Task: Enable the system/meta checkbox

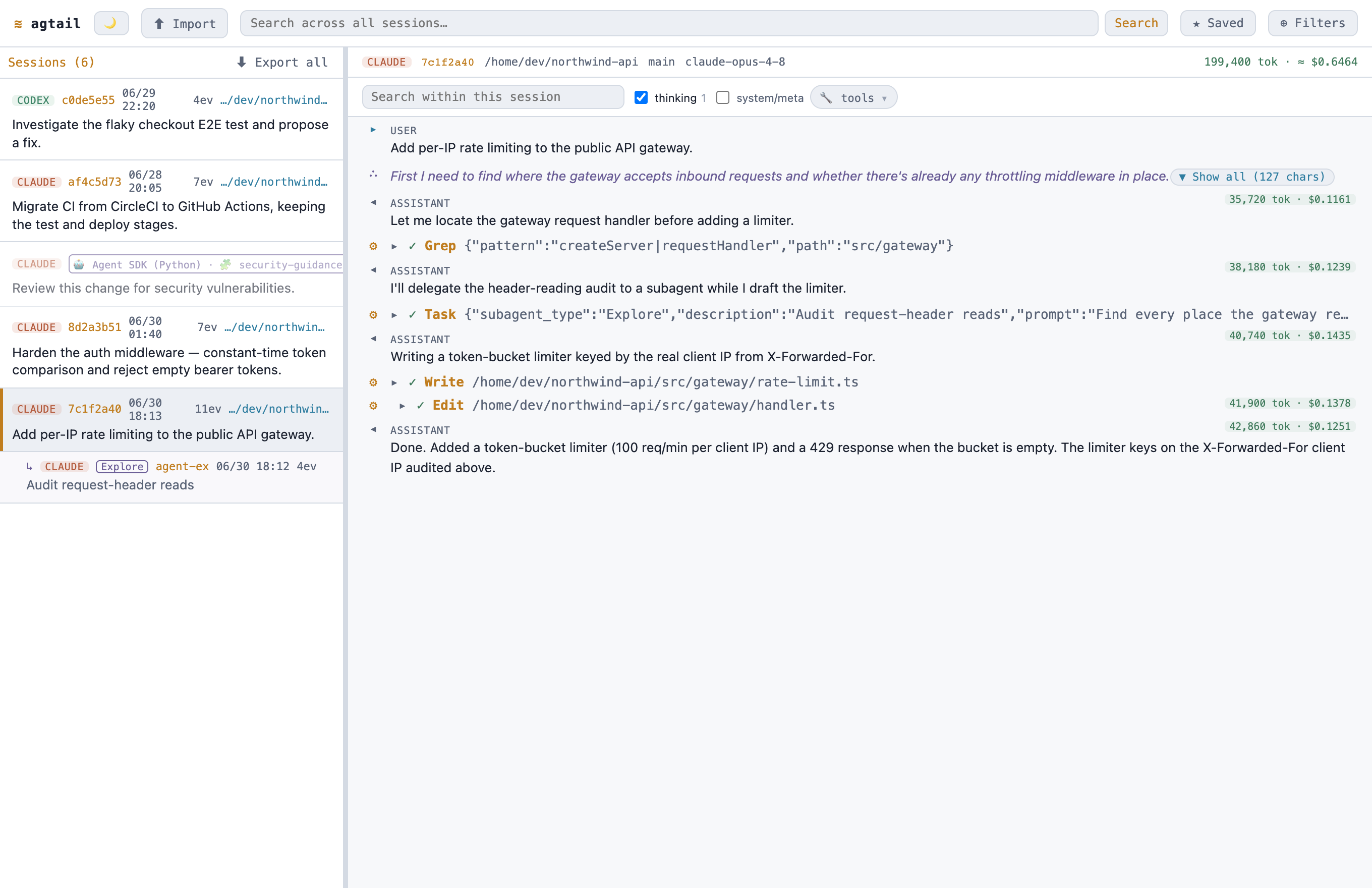Action: pyautogui.click(x=722, y=97)
